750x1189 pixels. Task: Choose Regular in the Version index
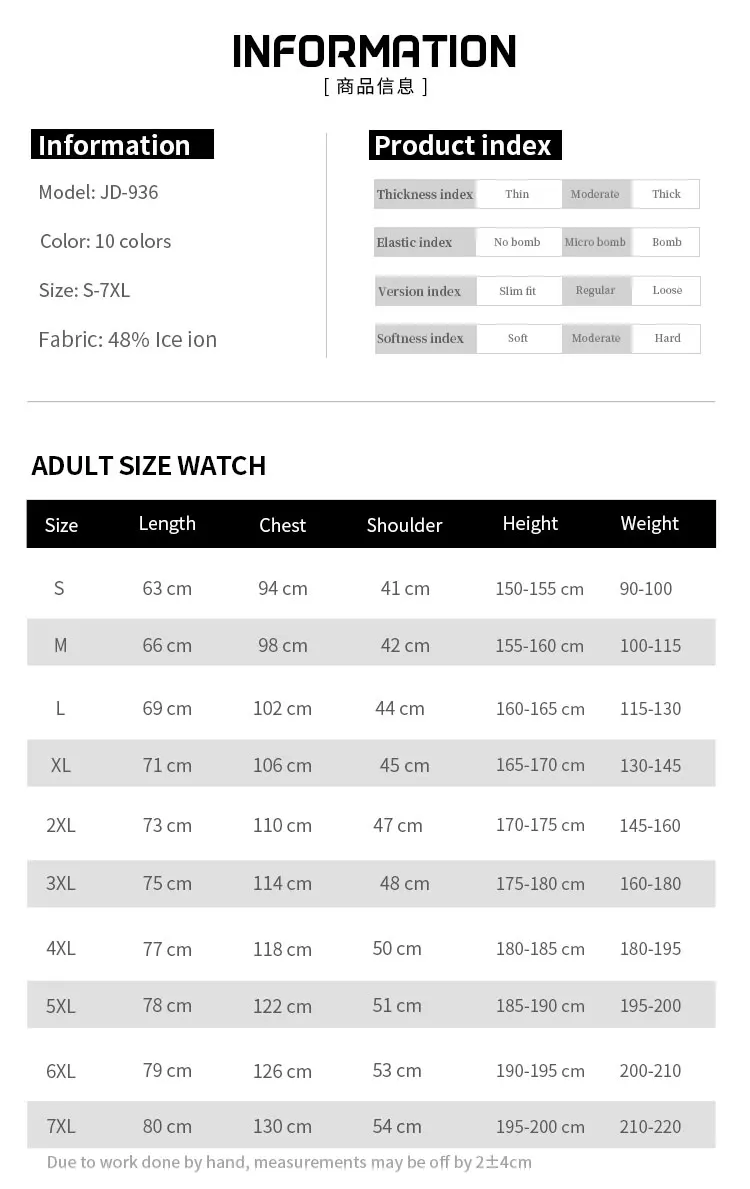[595, 290]
